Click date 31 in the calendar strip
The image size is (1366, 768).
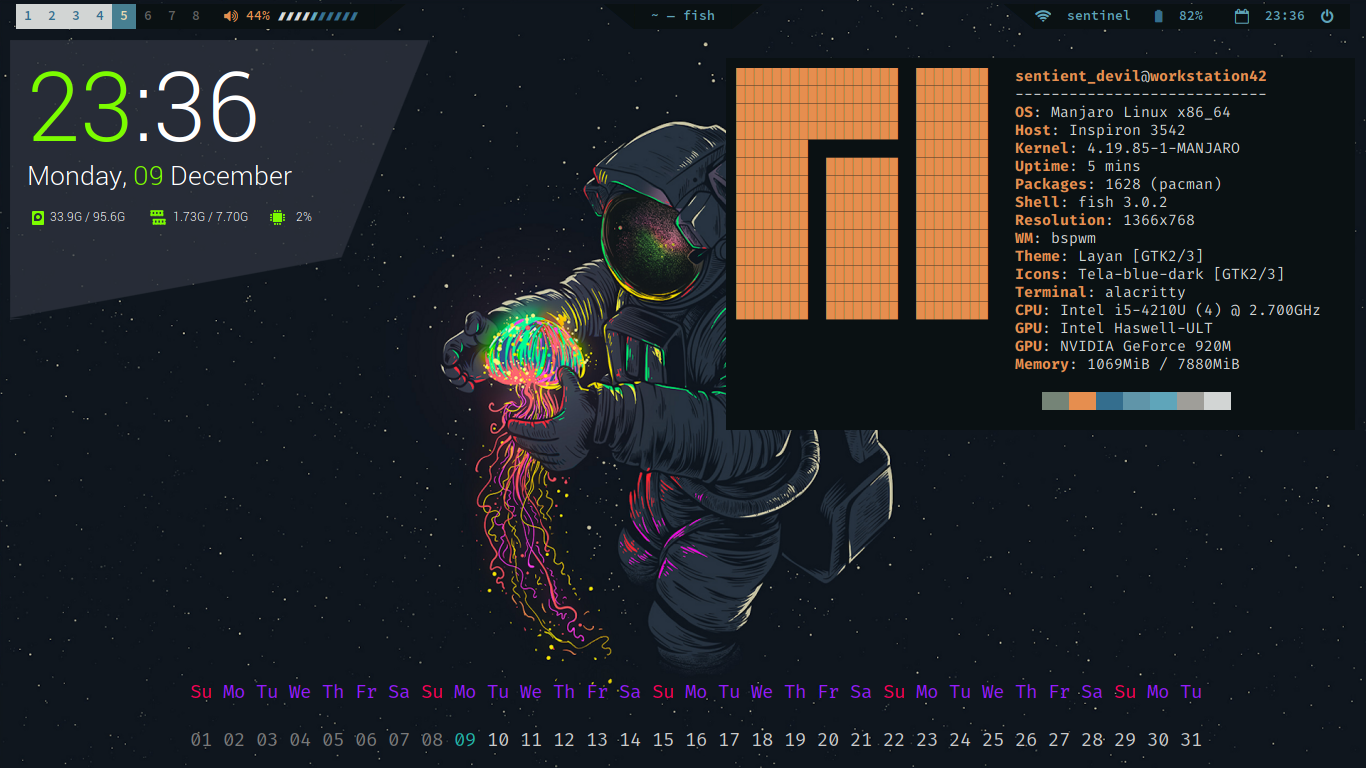tap(1191, 740)
